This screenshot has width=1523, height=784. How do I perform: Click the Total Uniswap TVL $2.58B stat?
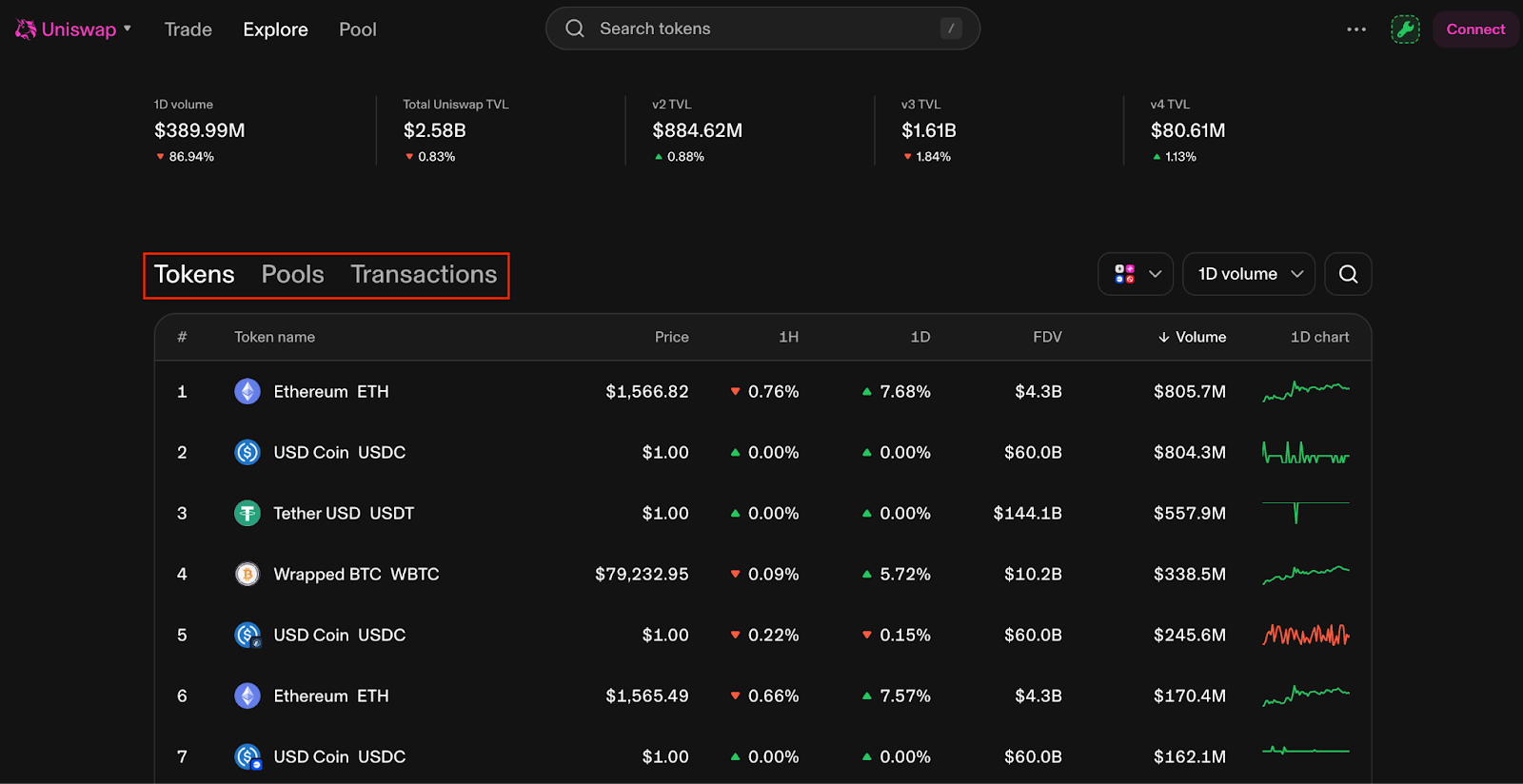[456, 130]
